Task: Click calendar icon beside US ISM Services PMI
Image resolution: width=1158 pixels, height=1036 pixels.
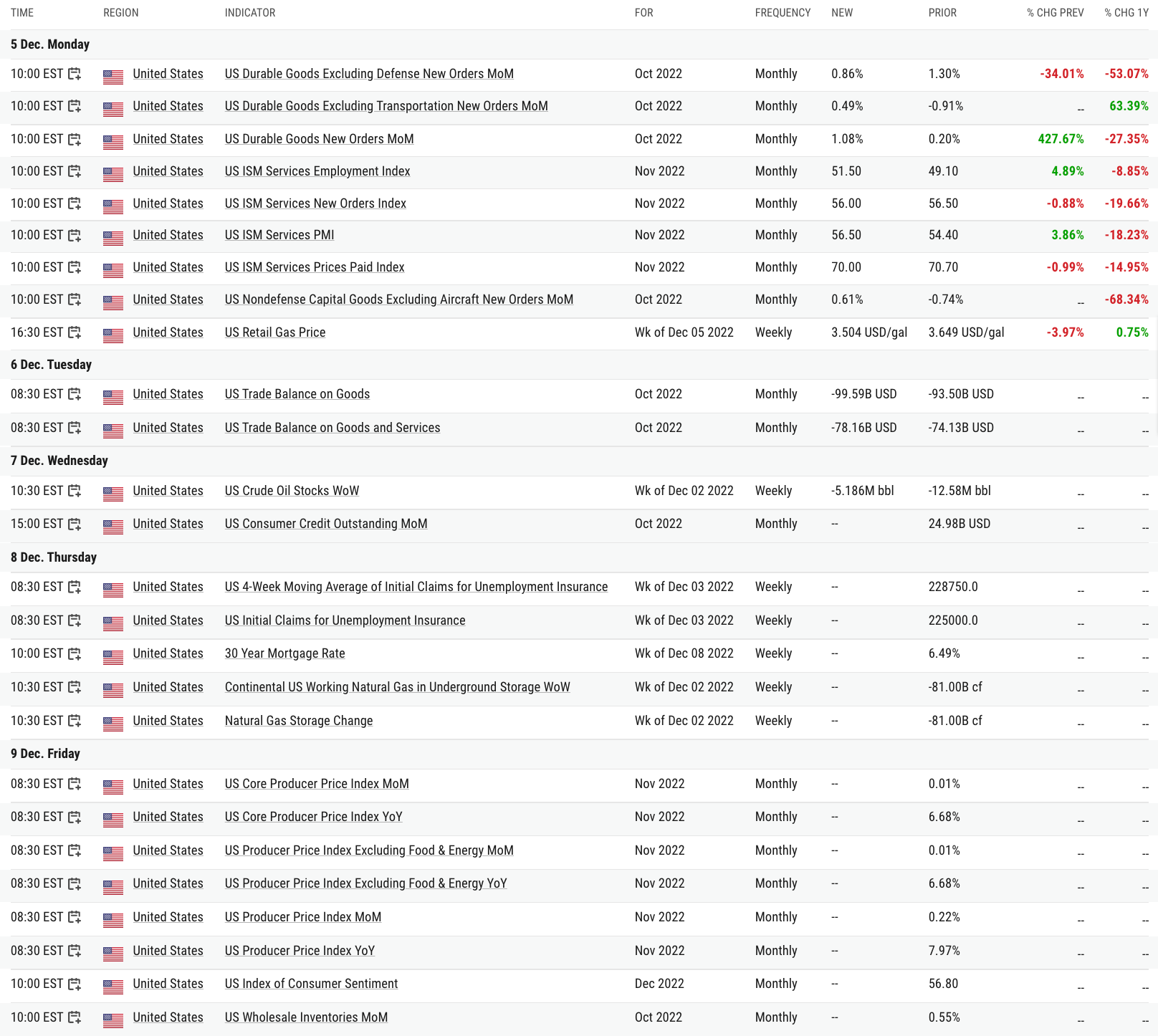Action: click(75, 235)
